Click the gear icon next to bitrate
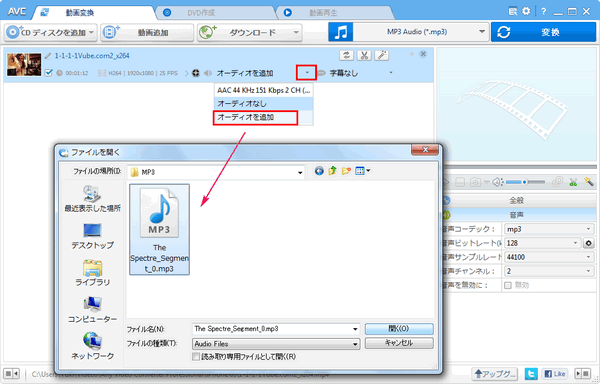The image size is (600, 384). tap(589, 243)
